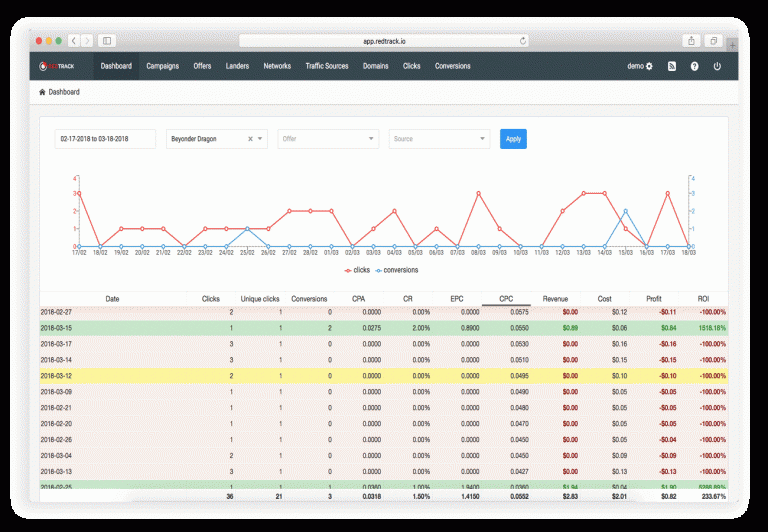This screenshot has width=768, height=532.
Task: Click the RedTrack logo
Action: pos(58,66)
